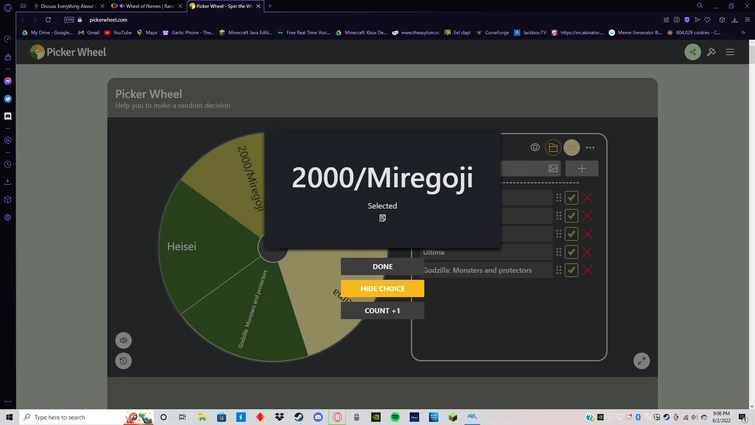Image resolution: width=755 pixels, height=425 pixels.
Task: Delete the third input row with red X
Action: pos(587,234)
